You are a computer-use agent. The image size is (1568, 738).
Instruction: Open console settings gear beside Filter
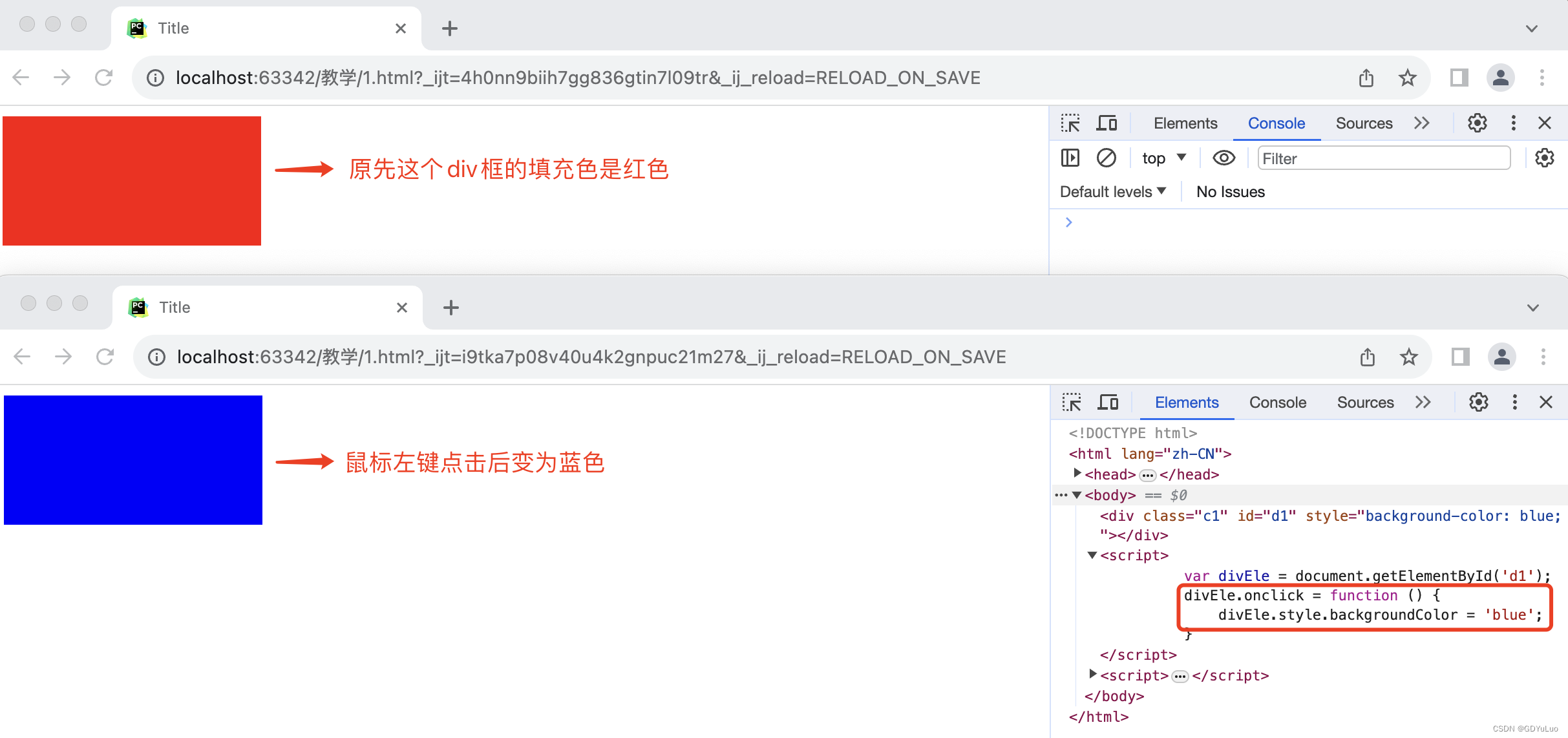[x=1544, y=158]
